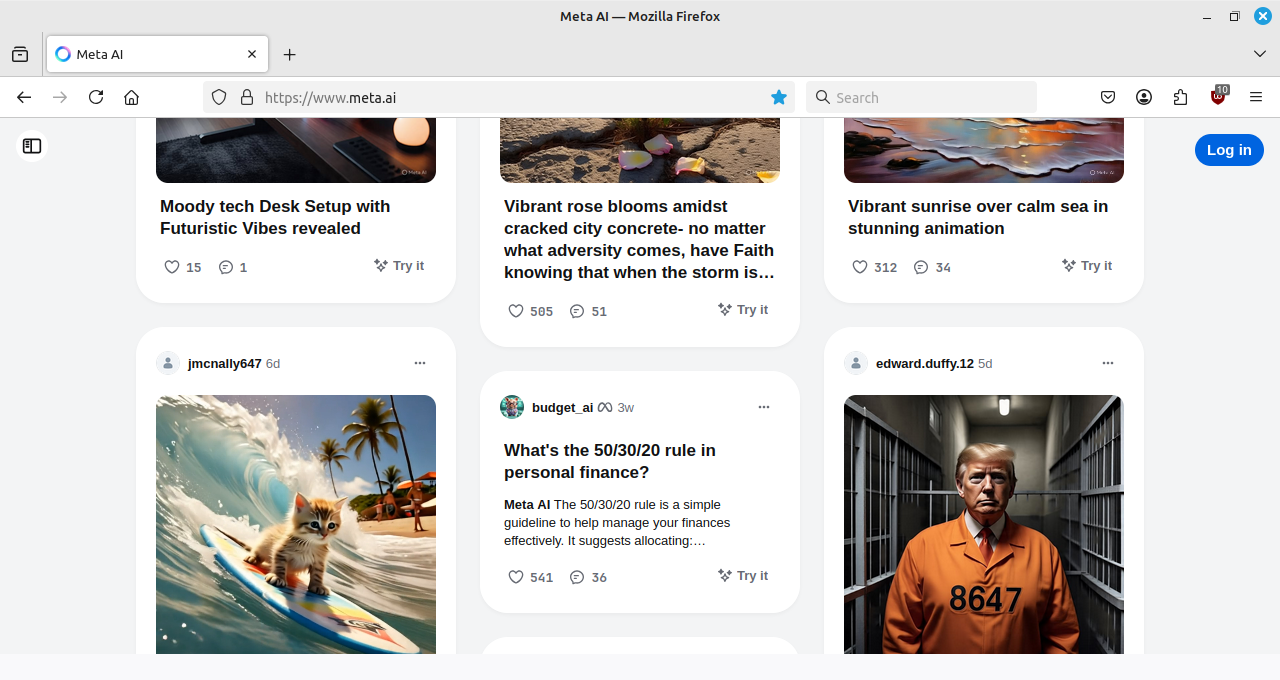Like the 50/30/20 rule post

tap(516, 577)
